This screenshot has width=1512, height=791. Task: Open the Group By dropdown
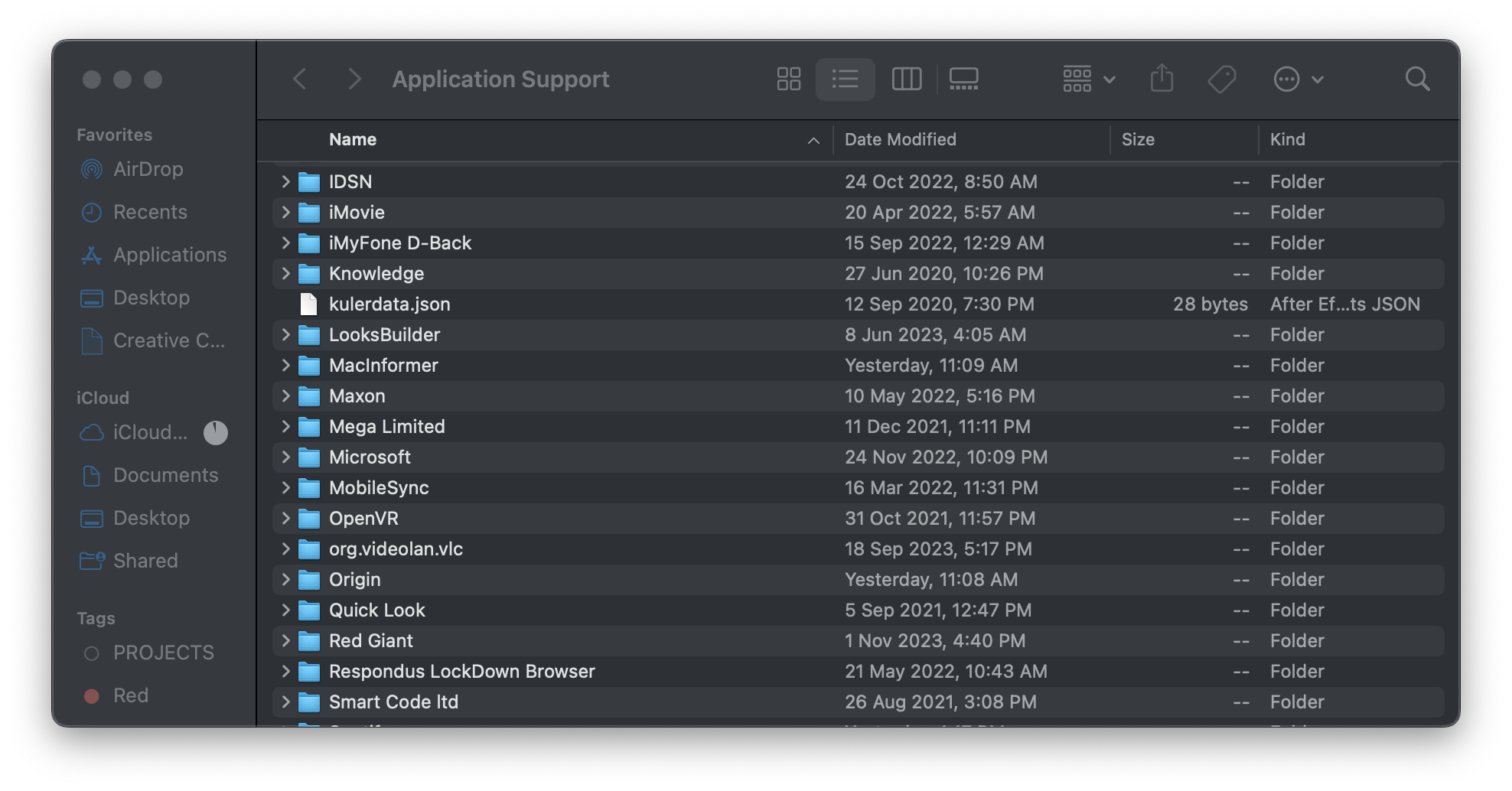(1088, 79)
